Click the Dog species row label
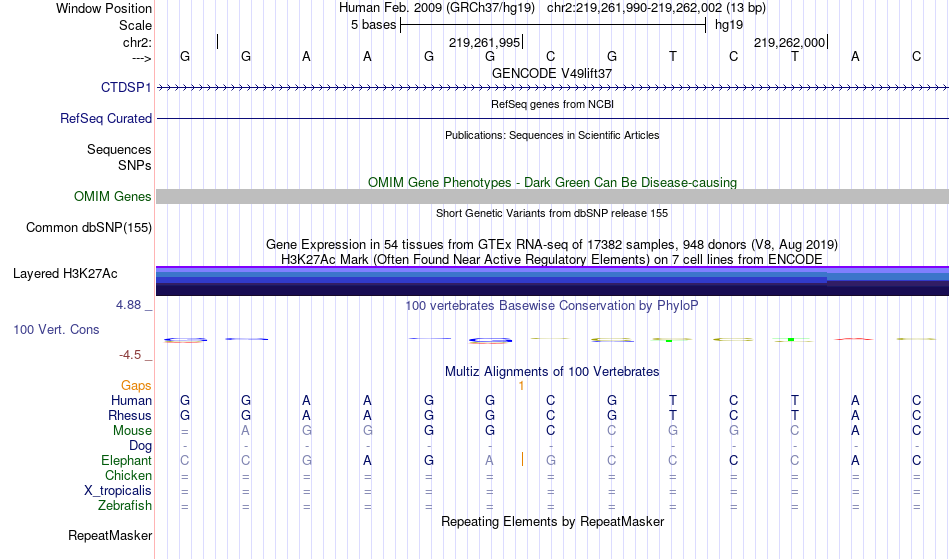 141,446
